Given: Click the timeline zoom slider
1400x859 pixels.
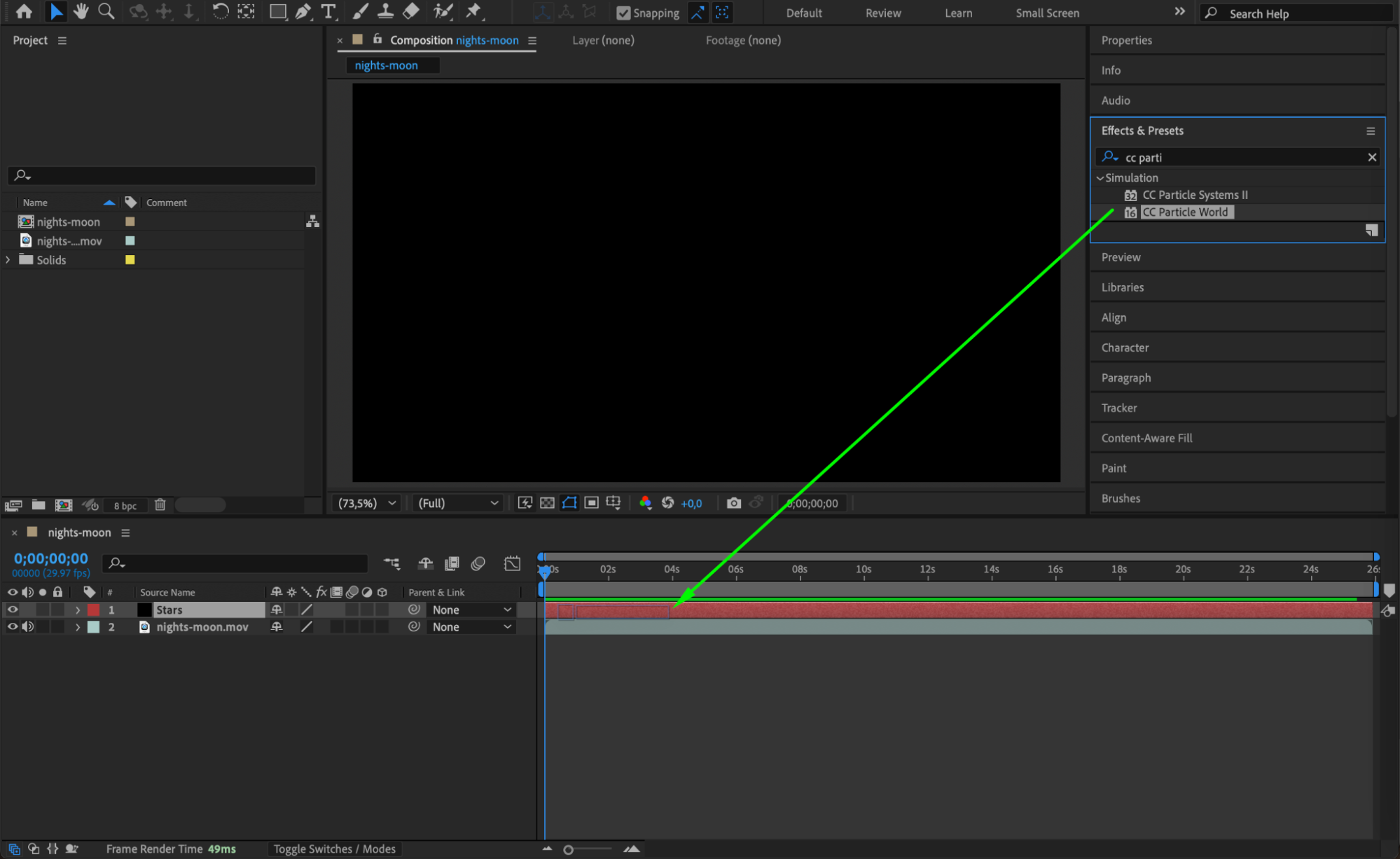Looking at the screenshot, I should tap(569, 850).
